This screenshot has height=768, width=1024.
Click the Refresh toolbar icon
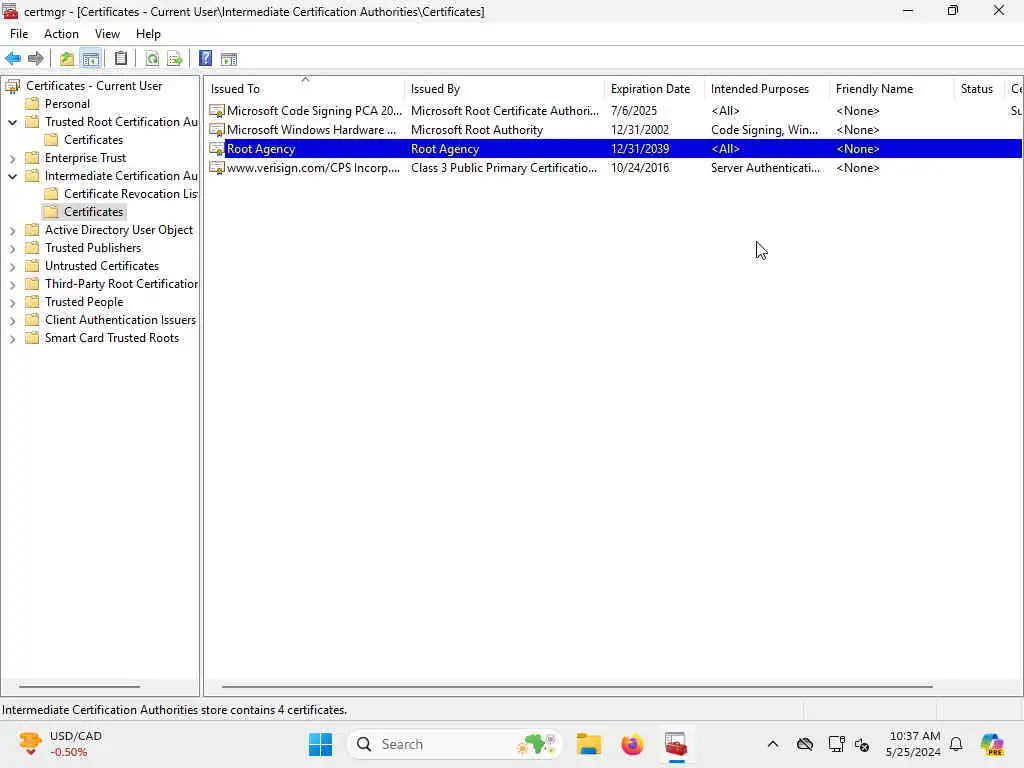[152, 59]
